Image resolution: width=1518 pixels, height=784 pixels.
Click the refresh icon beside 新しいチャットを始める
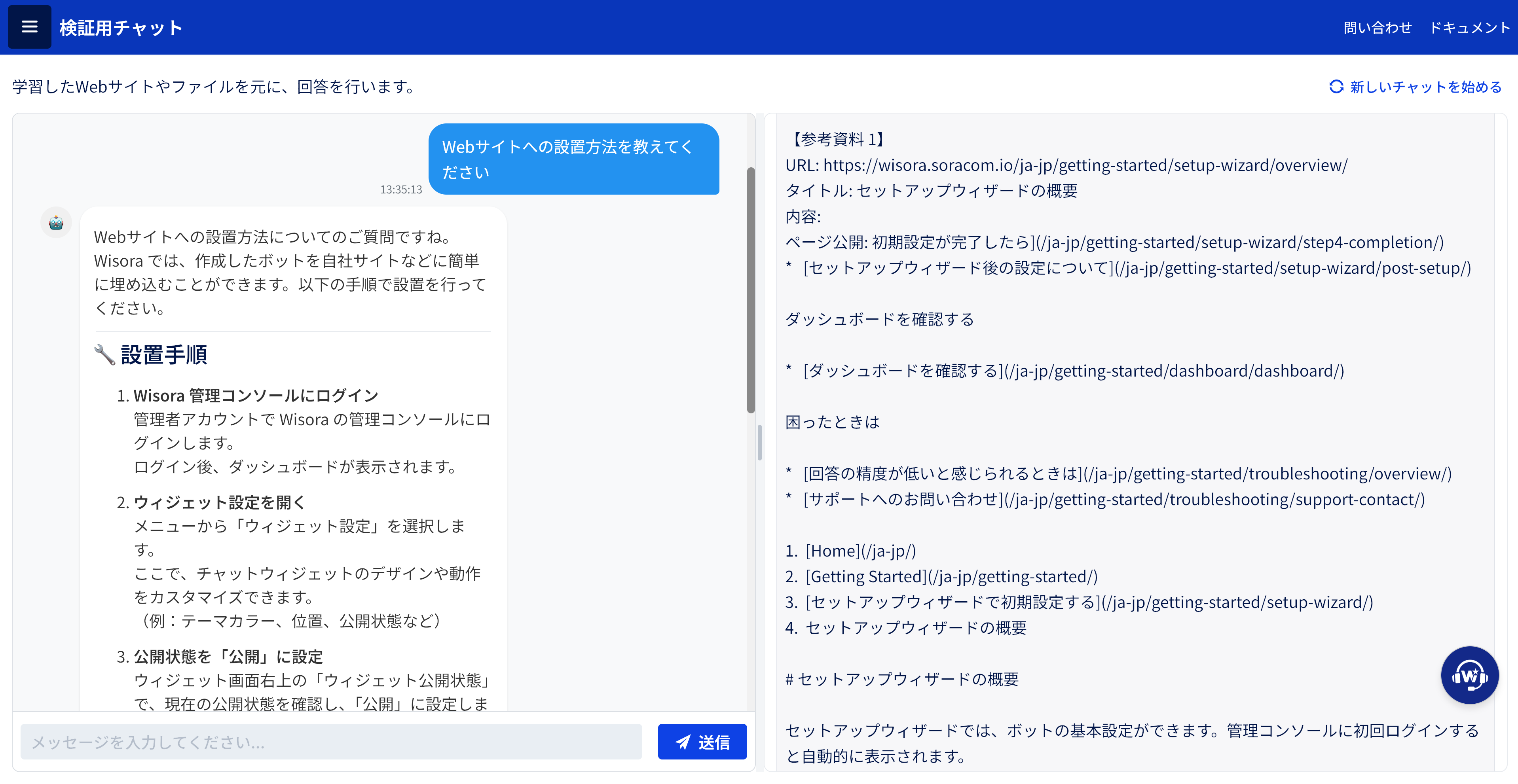pos(1336,87)
